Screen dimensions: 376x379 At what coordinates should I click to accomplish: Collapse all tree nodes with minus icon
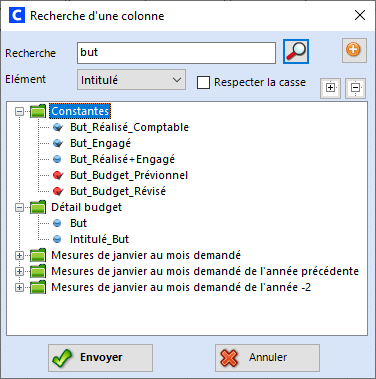click(355, 88)
